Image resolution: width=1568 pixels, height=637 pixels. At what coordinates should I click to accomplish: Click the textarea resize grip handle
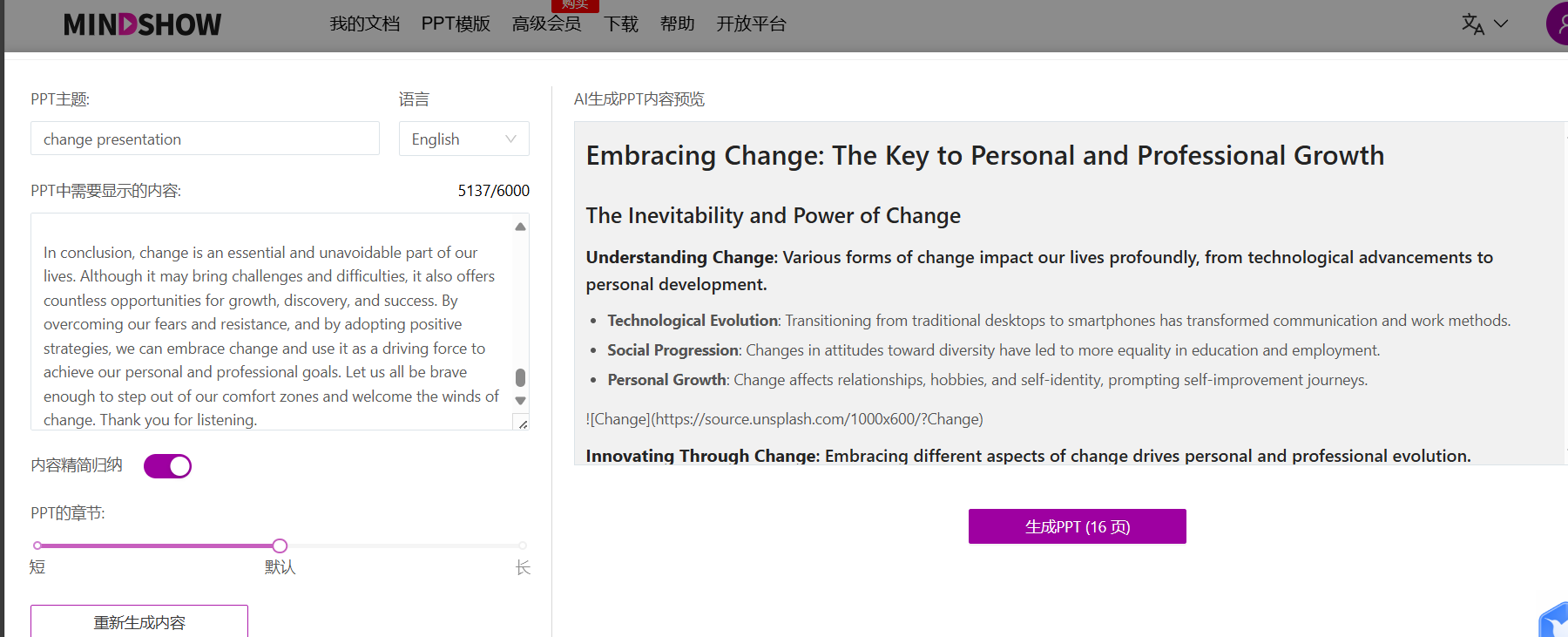523,424
